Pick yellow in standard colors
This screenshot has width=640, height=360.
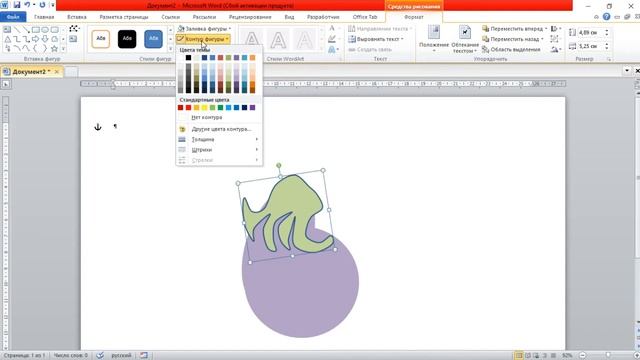[x=204, y=108]
